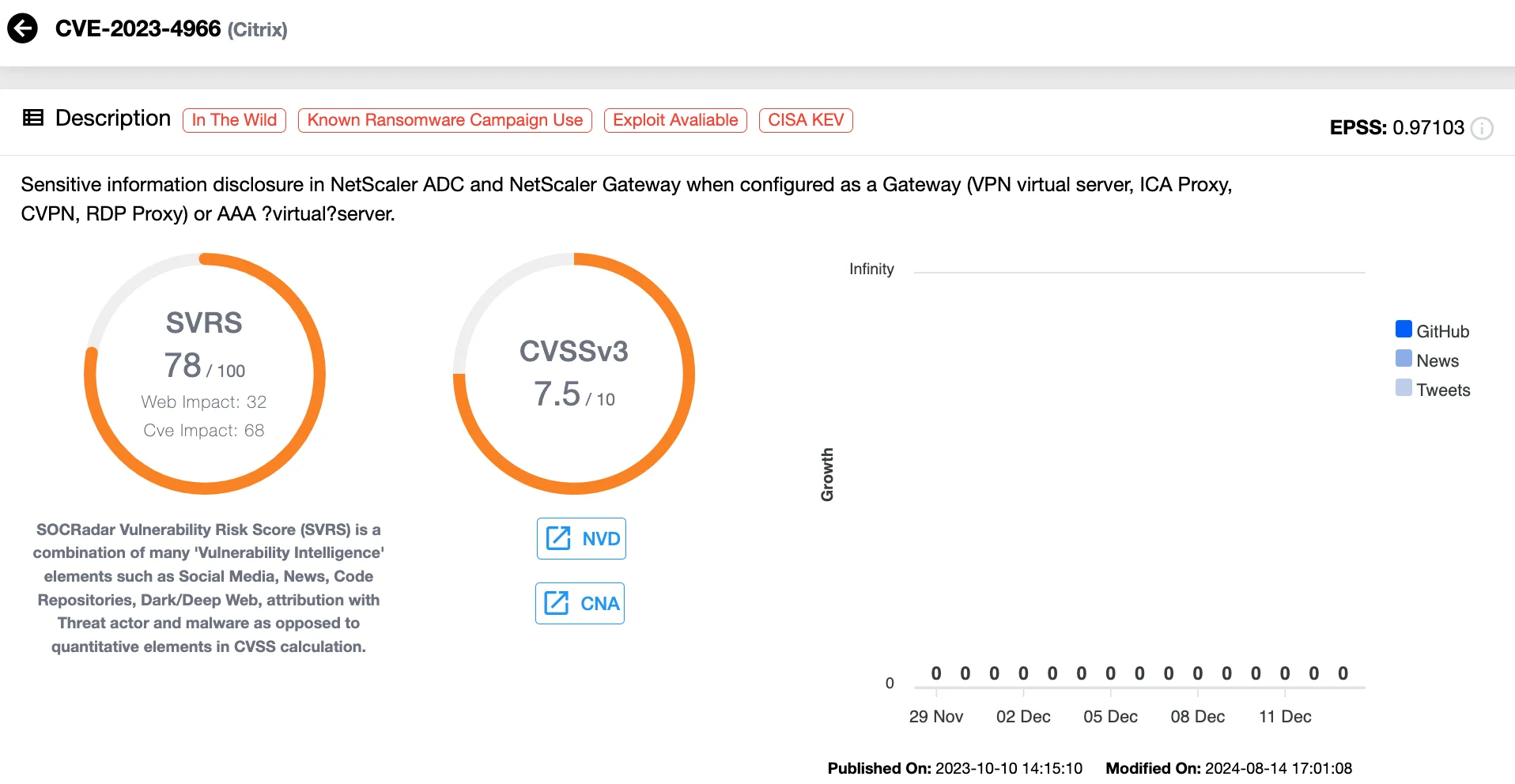
Task: Click the SVRS explanation paragraph
Action: (209, 588)
